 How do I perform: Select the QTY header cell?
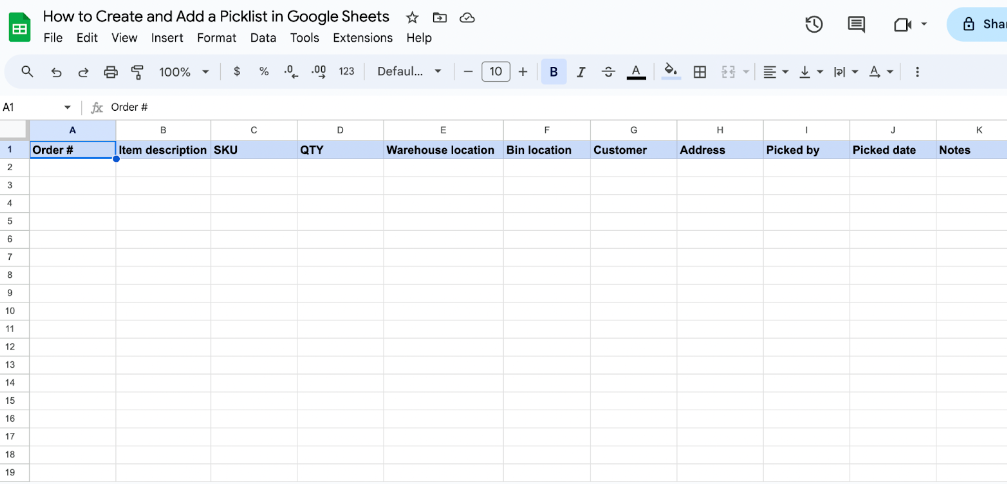pos(340,150)
